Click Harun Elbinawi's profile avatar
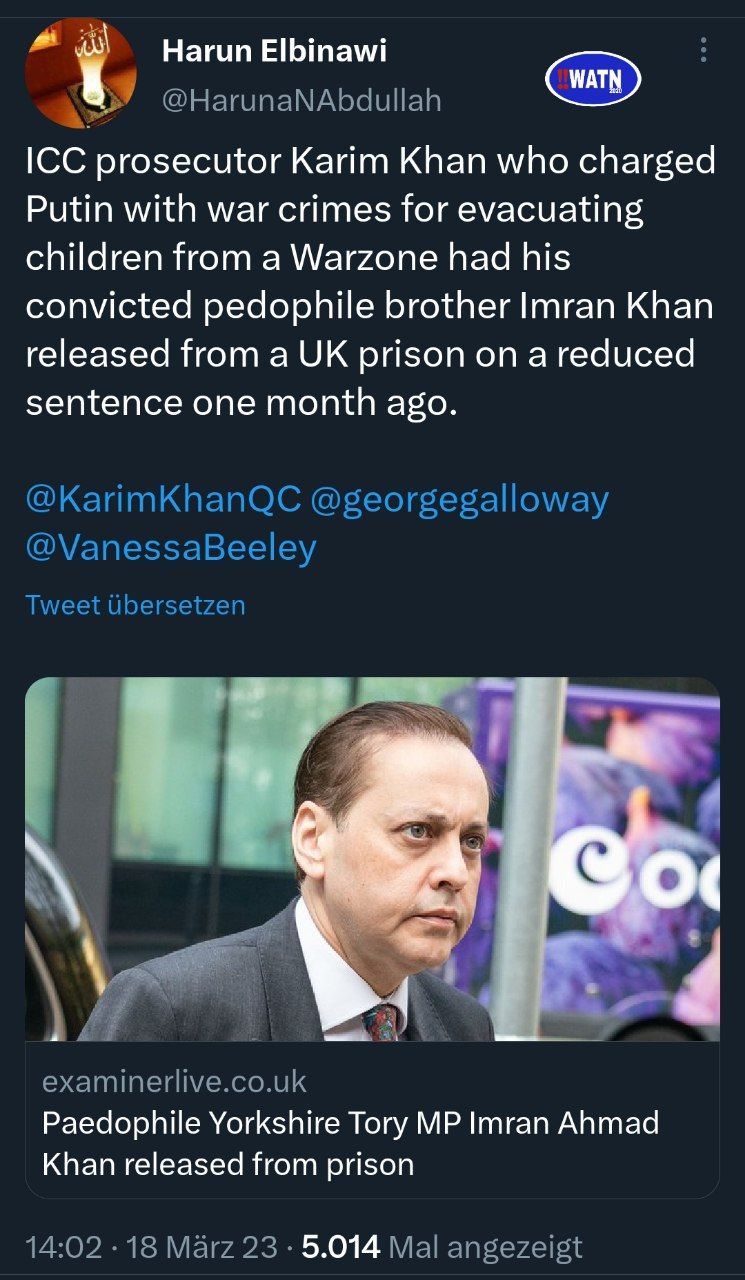 80,73
